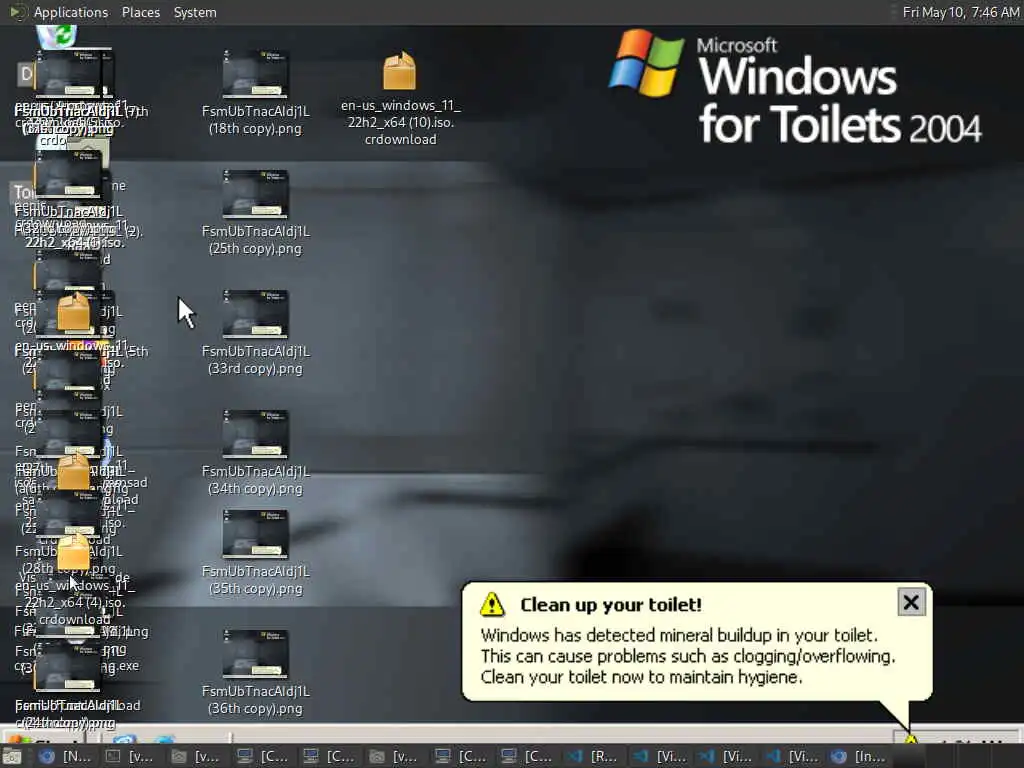This screenshot has height=768, width=1024.
Task: Click the GNOME foot logo beside Applications
Action: click(x=16, y=12)
